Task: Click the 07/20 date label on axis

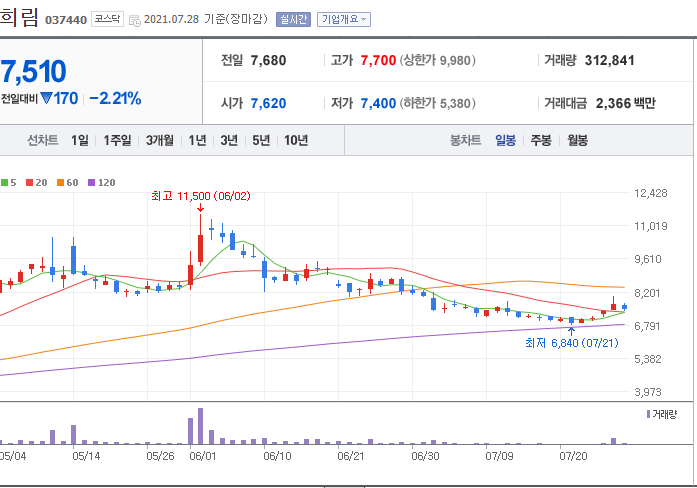Action: click(573, 456)
